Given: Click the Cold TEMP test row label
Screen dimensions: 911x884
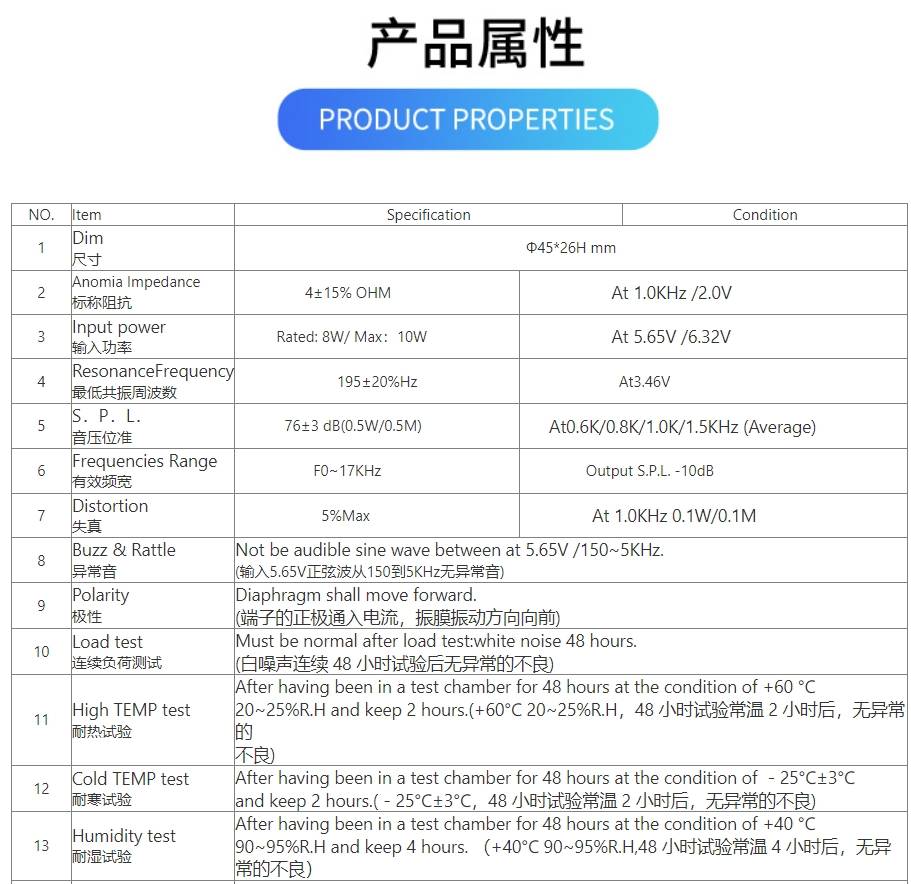Looking at the screenshot, I should click(x=130, y=779).
